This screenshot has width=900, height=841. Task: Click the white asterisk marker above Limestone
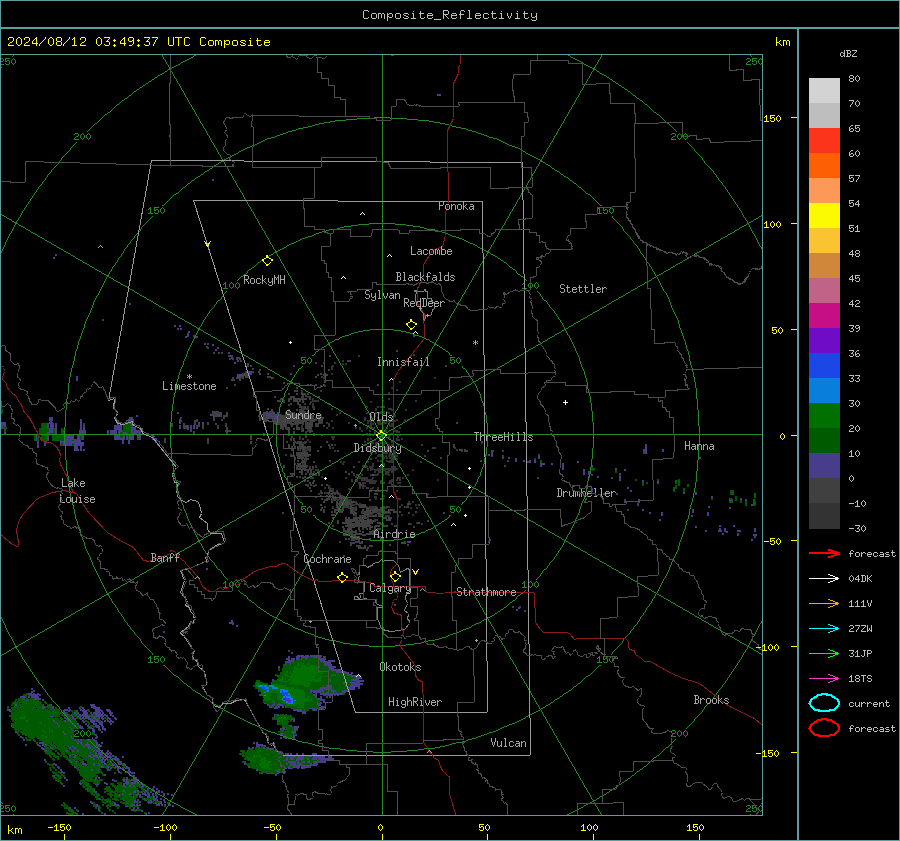(189, 377)
